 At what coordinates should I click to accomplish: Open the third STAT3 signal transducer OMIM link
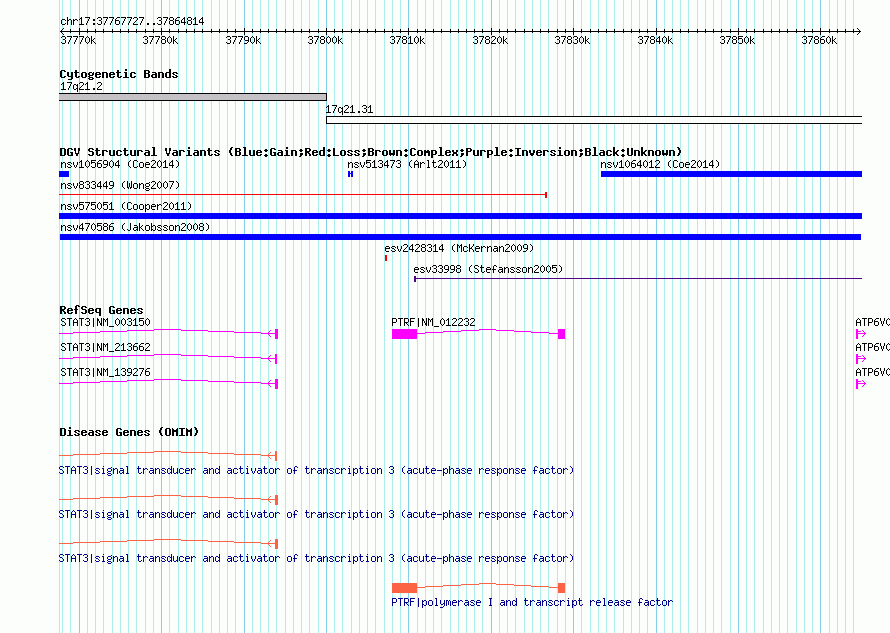[316, 558]
